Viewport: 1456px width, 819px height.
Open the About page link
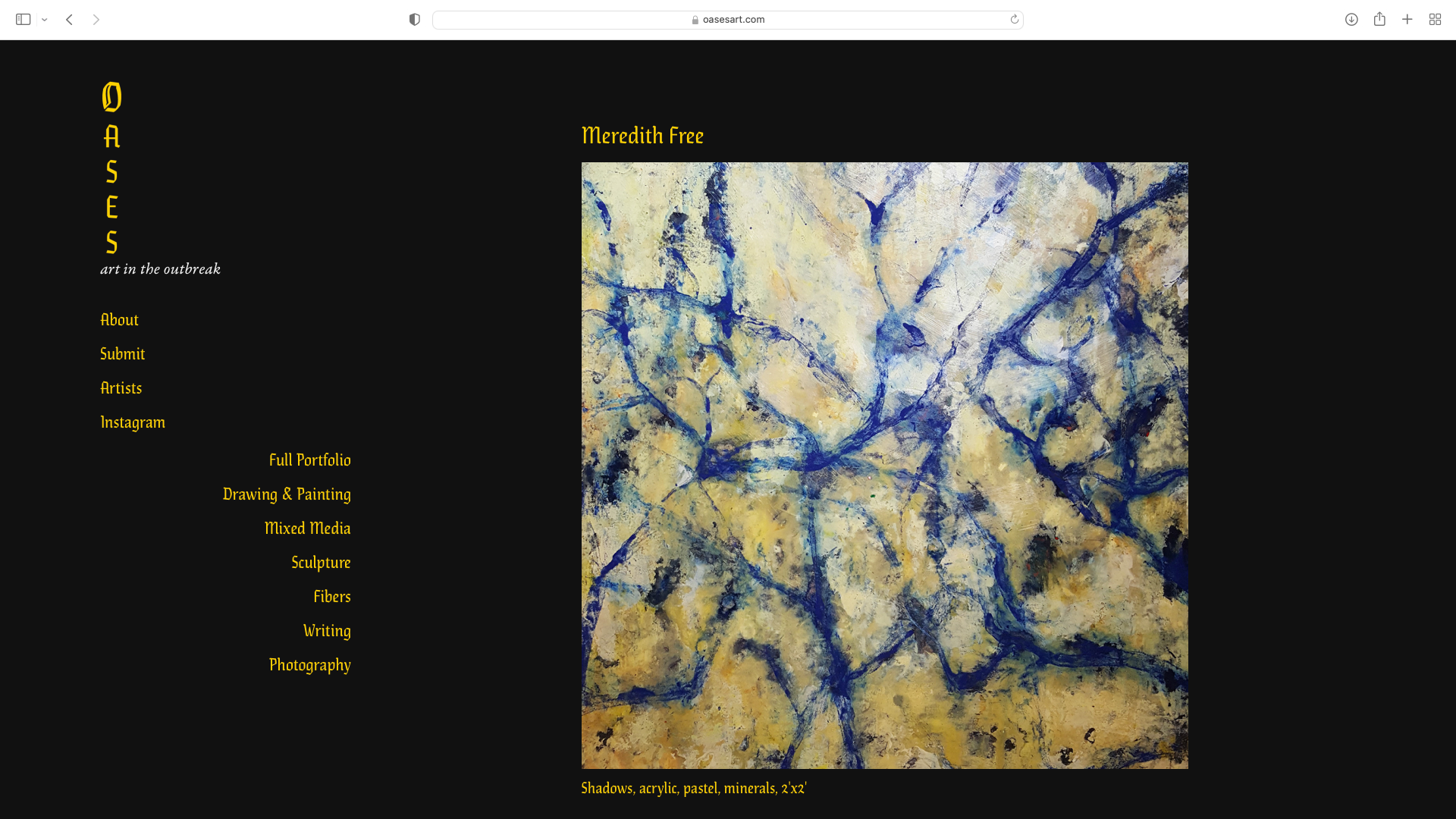(x=119, y=320)
